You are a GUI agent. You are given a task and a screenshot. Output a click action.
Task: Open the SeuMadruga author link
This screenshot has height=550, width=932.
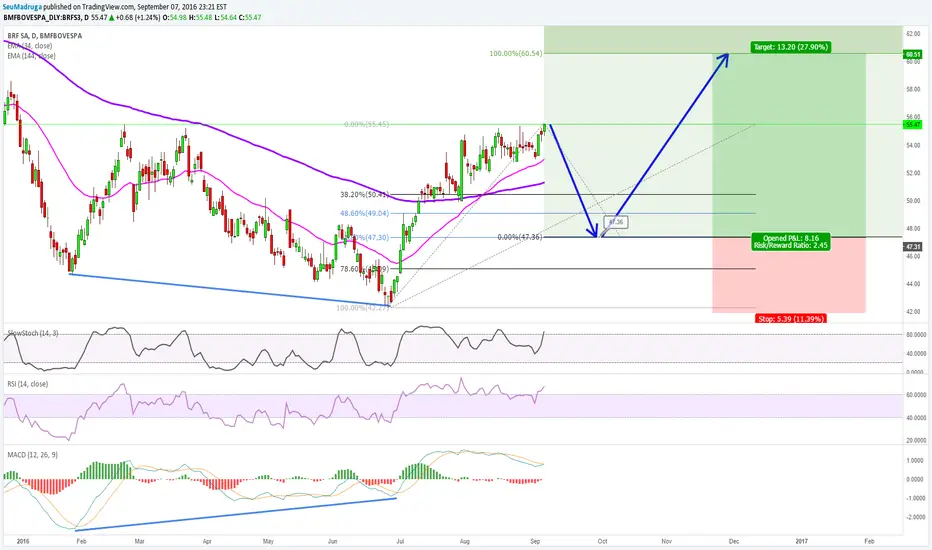(x=23, y=7)
